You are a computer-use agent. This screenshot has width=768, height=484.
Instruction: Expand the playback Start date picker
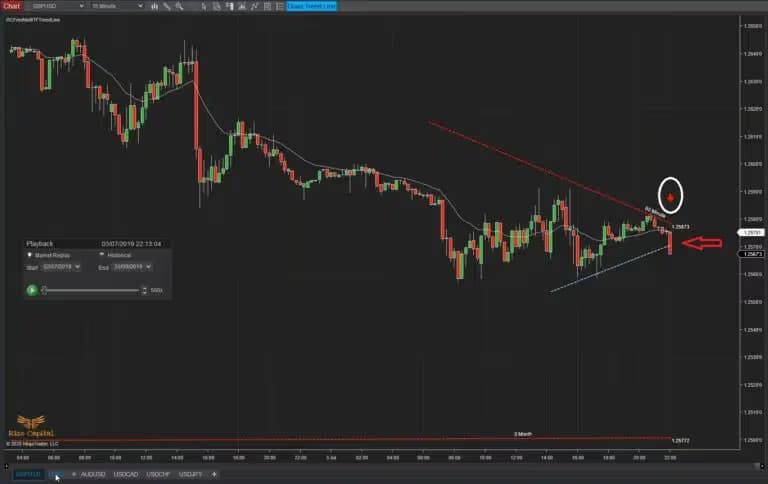78,267
